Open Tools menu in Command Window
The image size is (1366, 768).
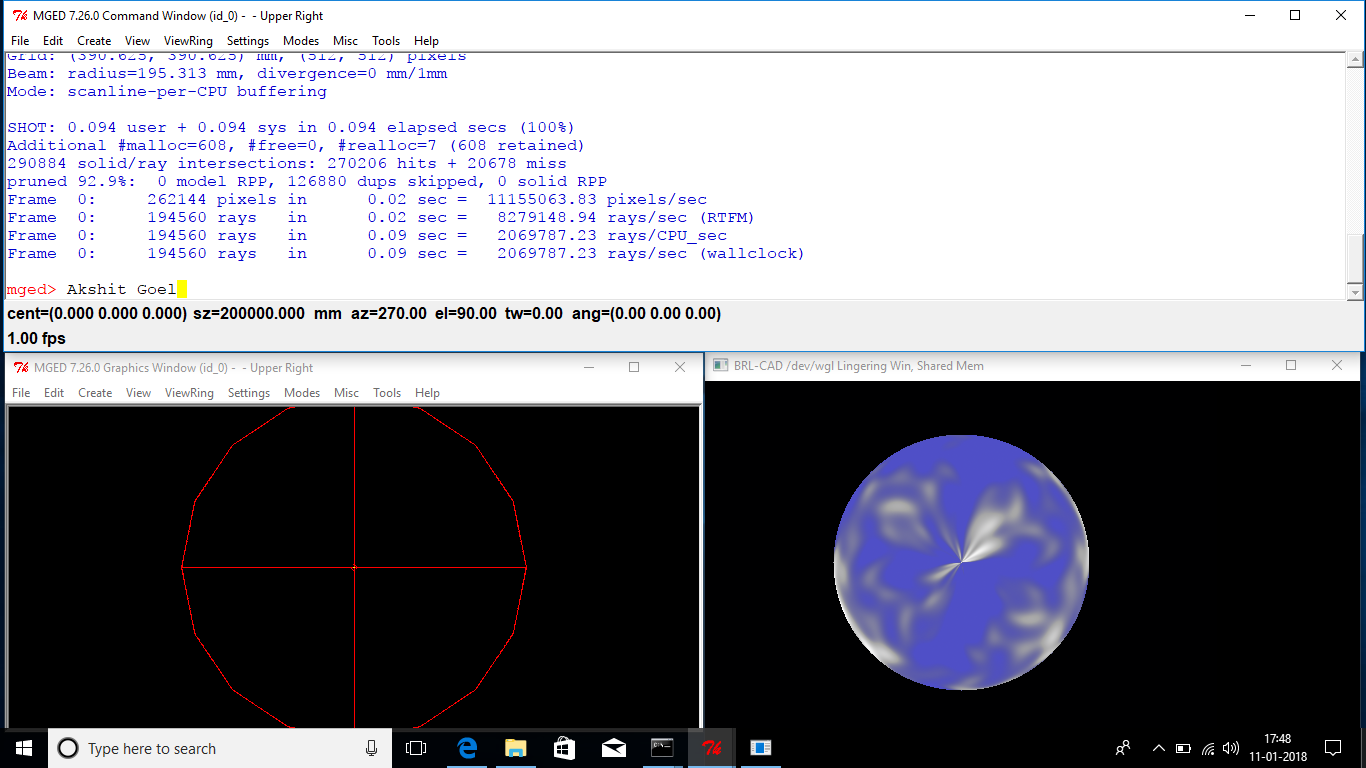point(386,41)
